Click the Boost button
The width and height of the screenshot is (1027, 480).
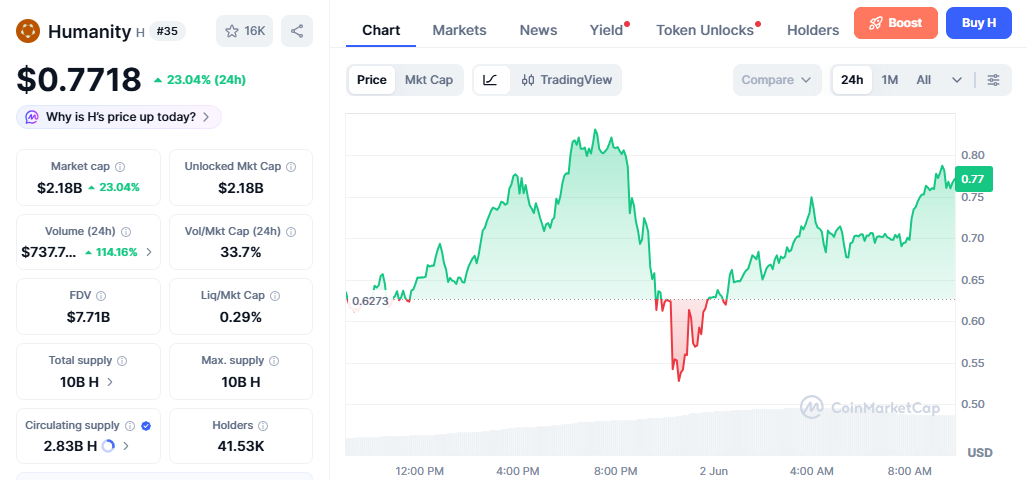click(x=896, y=23)
